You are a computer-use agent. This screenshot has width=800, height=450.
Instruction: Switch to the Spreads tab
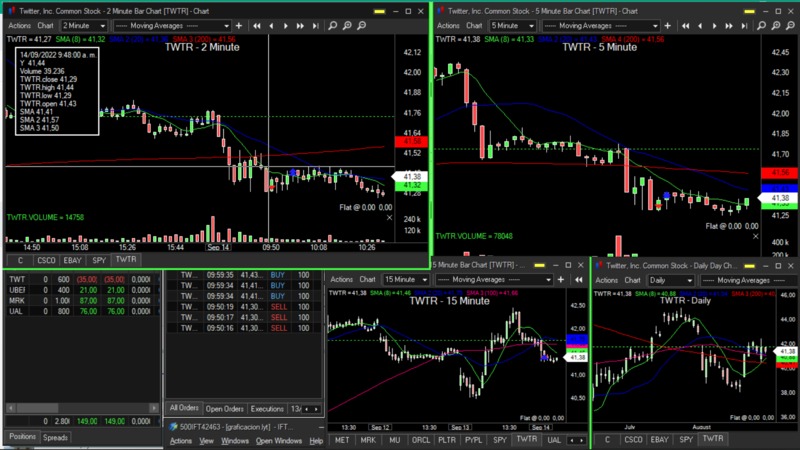56,437
